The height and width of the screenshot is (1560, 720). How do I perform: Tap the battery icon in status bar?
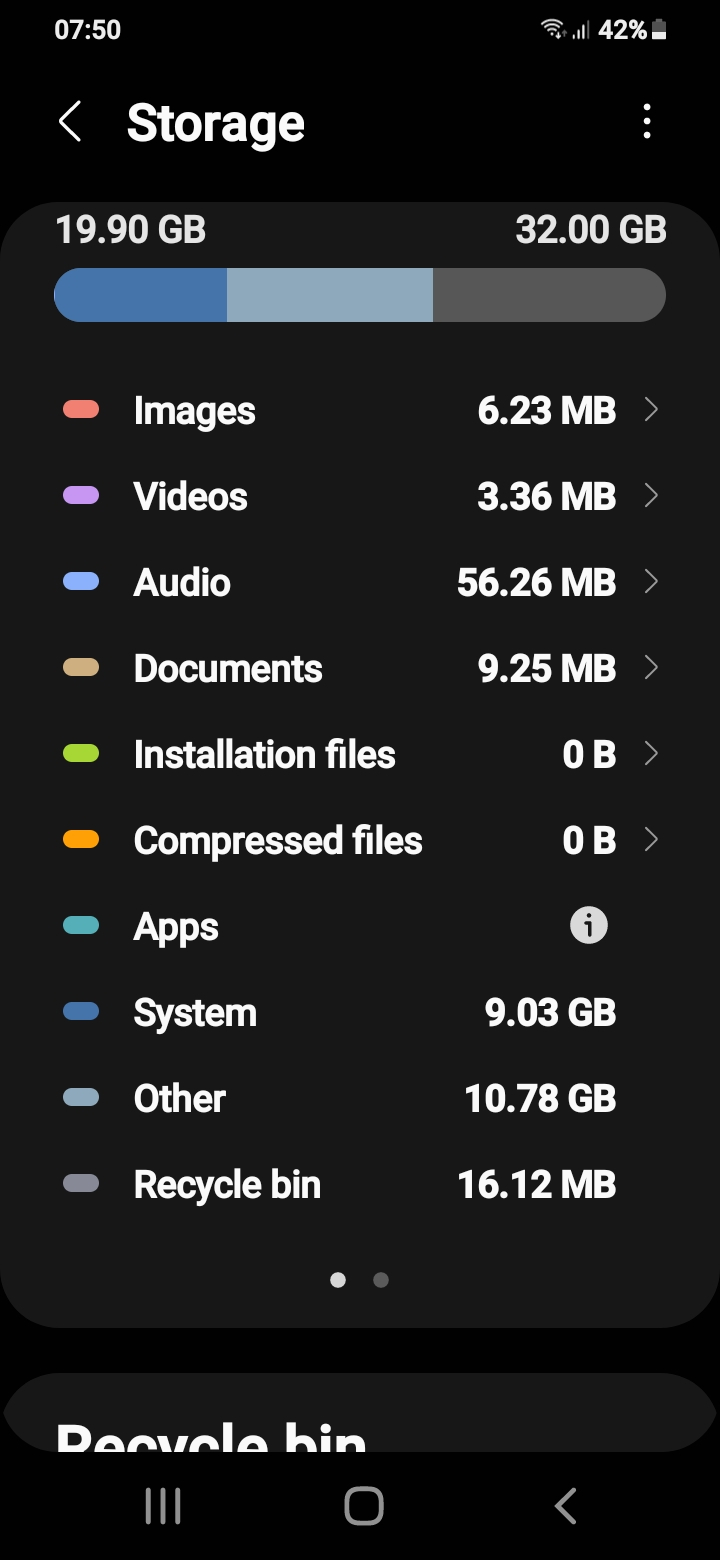[x=659, y=31]
